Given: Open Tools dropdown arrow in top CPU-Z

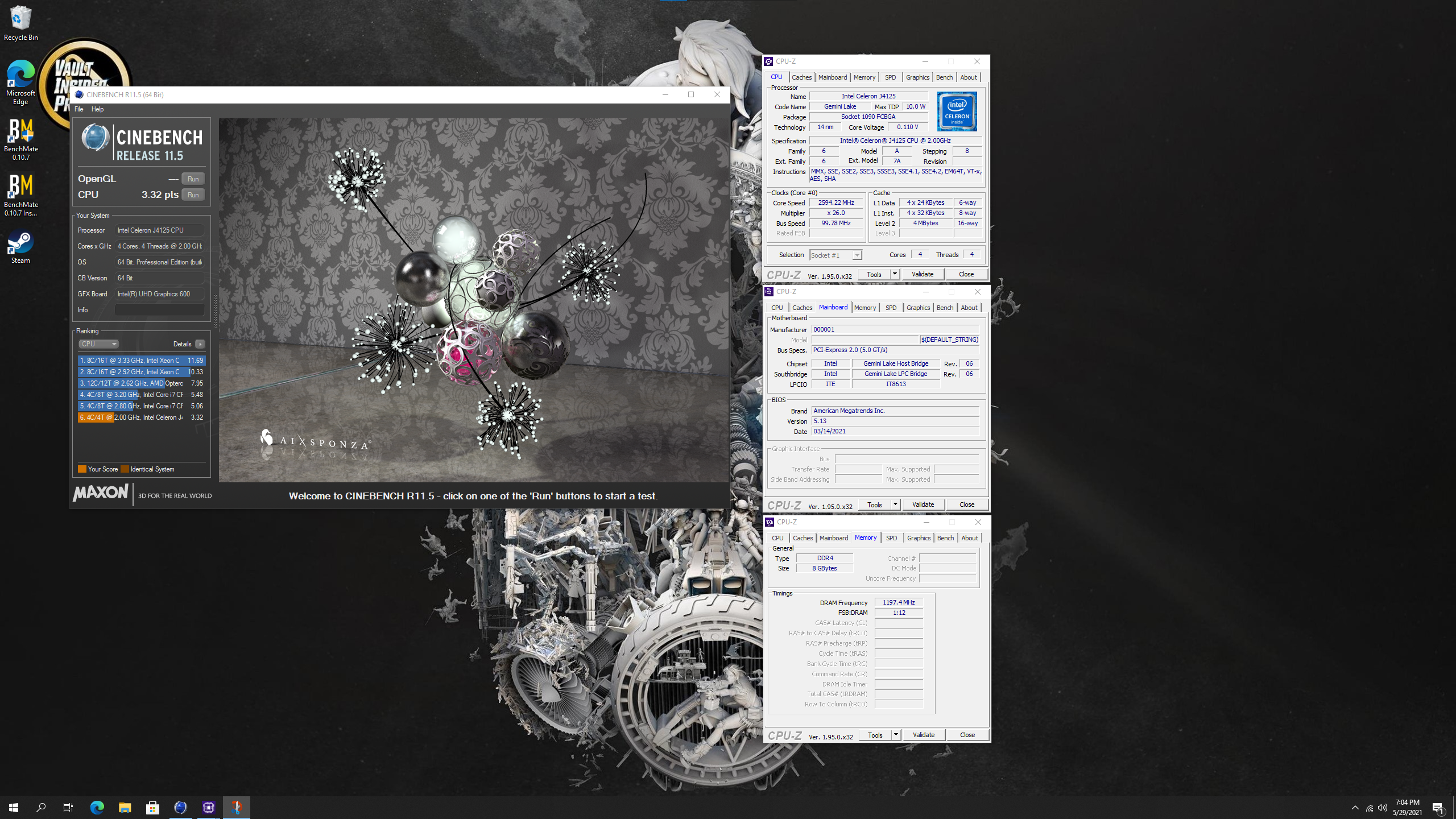Looking at the screenshot, I should tap(895, 275).
